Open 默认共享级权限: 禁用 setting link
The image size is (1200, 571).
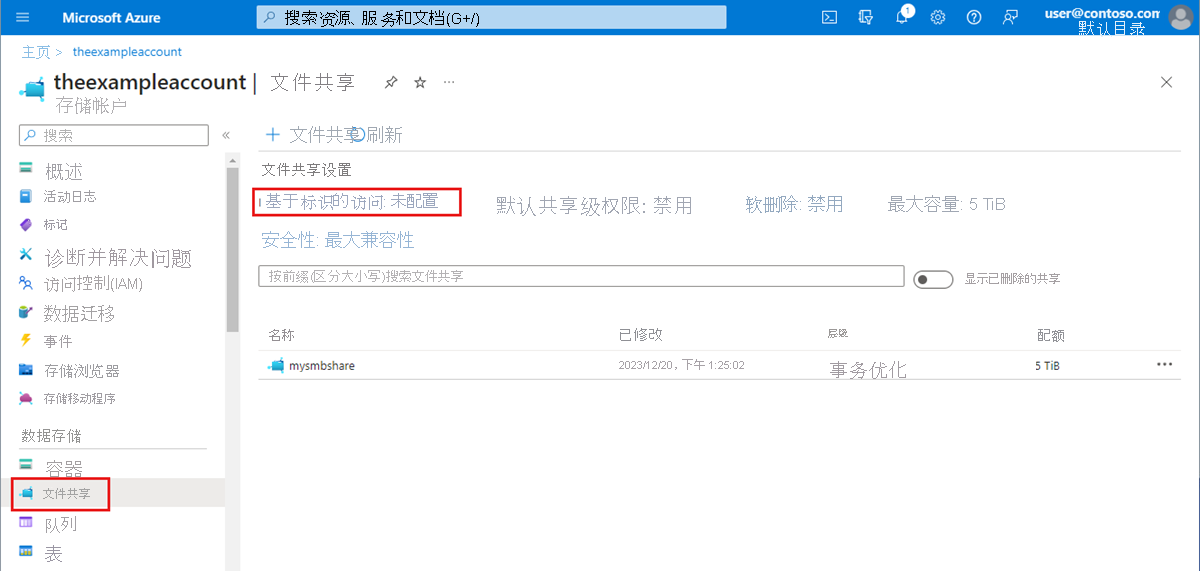pos(595,205)
